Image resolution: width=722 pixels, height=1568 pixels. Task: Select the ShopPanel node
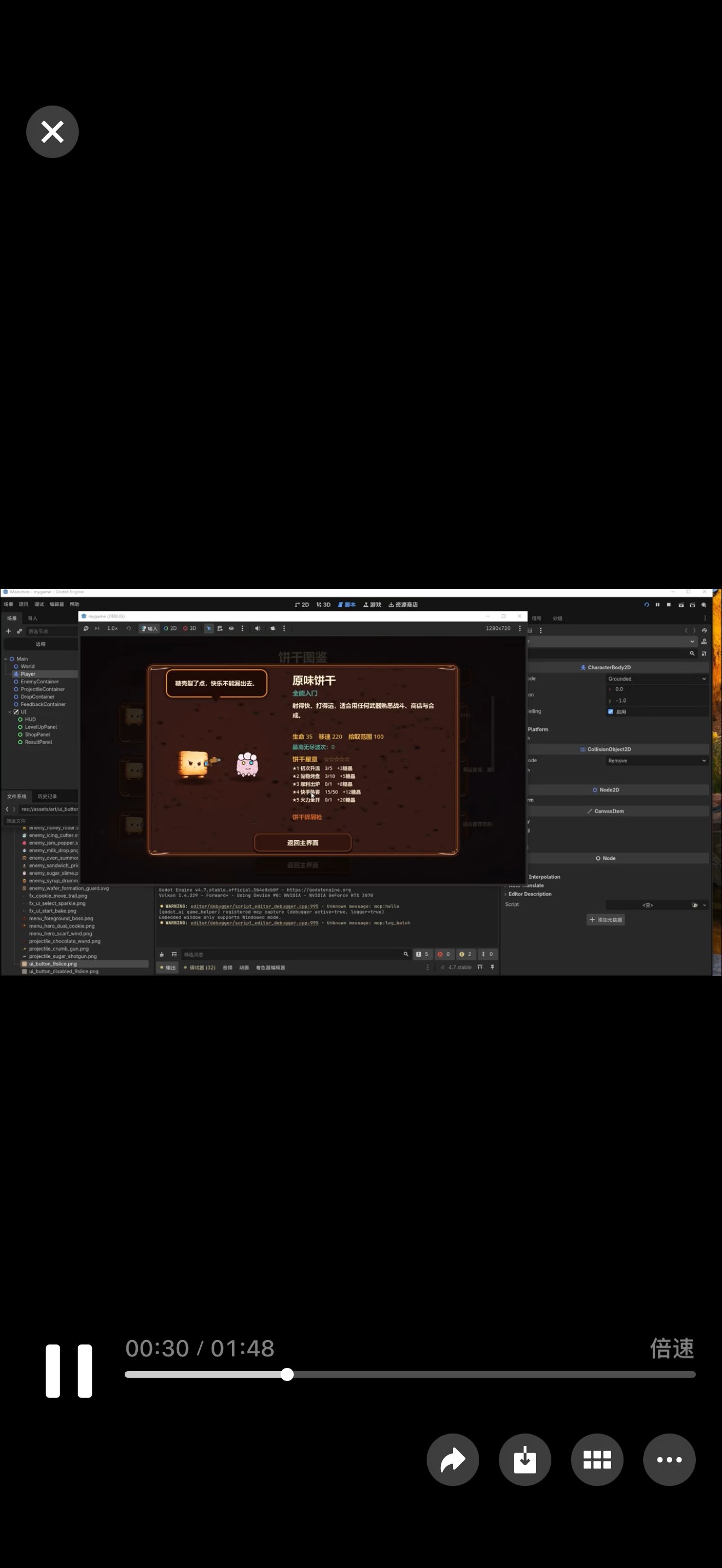pos(37,735)
